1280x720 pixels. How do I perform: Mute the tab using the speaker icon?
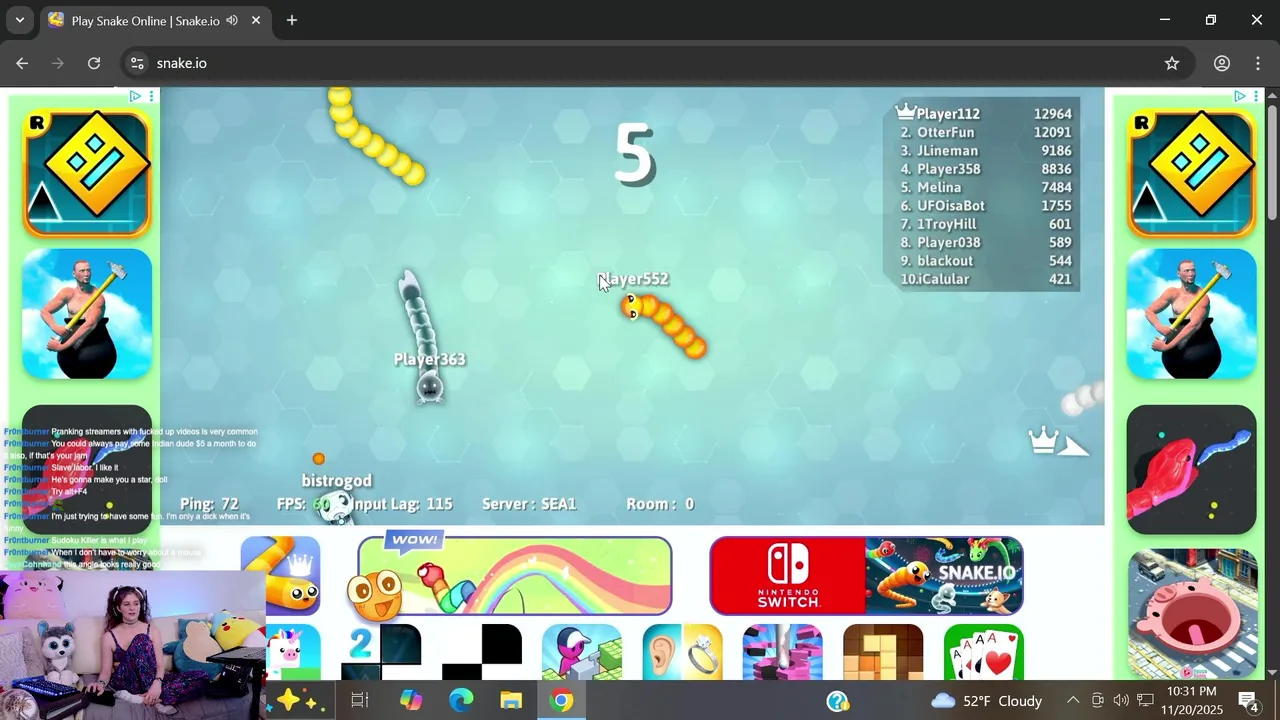tap(232, 20)
